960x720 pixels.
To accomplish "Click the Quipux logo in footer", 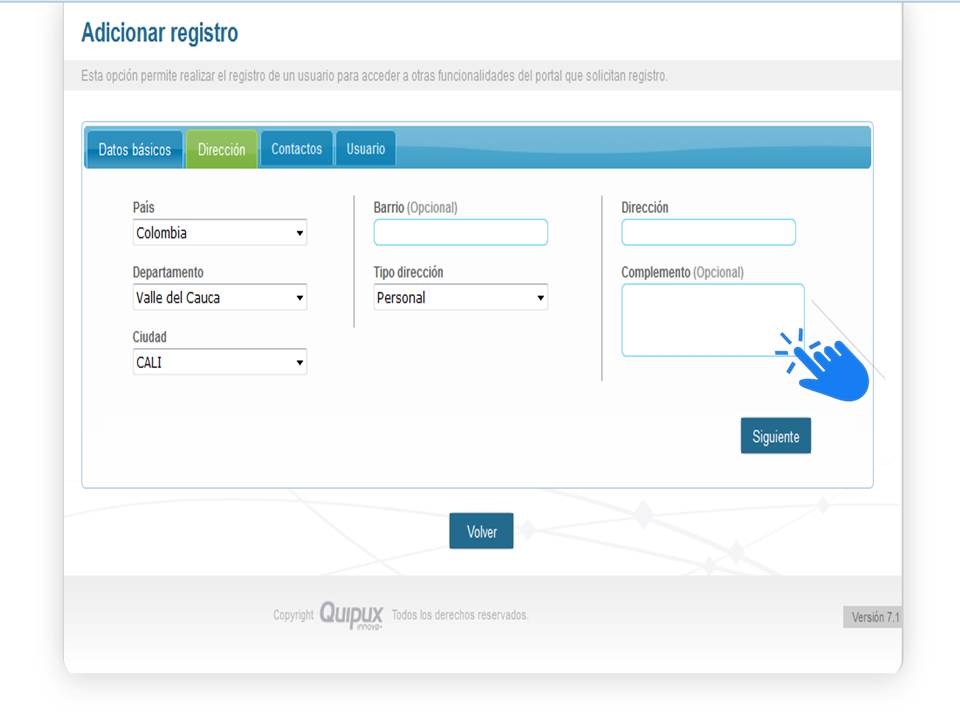I will point(351,615).
